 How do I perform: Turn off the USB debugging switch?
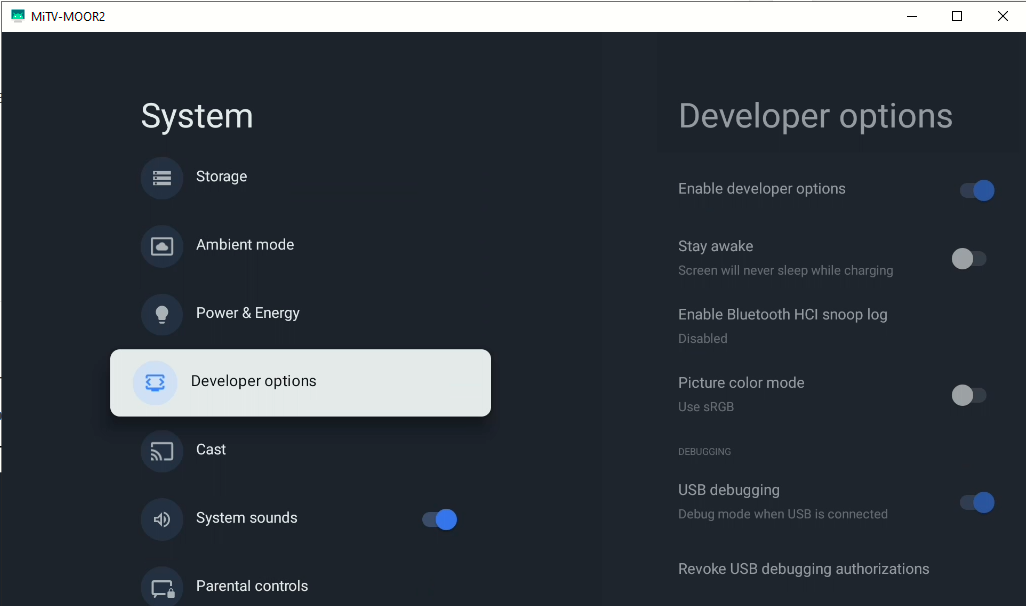(977, 502)
